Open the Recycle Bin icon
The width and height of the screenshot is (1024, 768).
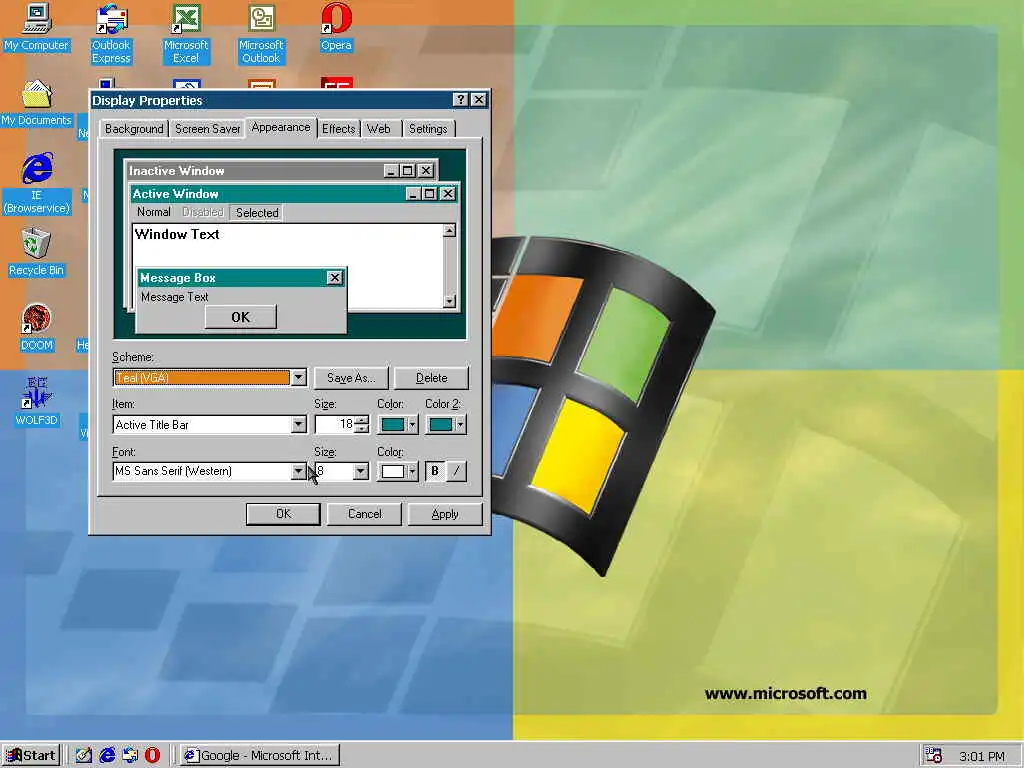[x=37, y=253]
